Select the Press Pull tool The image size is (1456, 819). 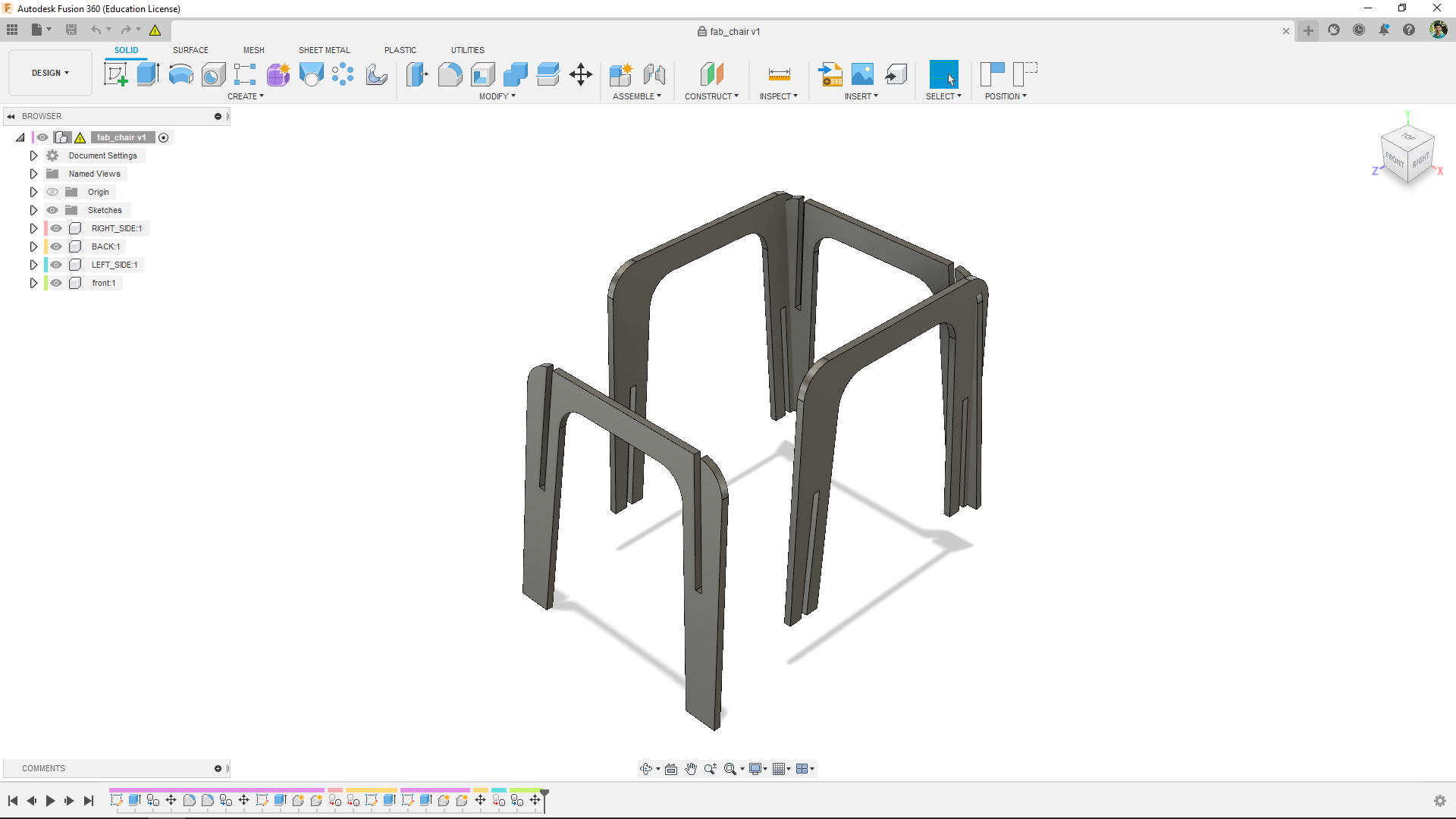tap(417, 74)
